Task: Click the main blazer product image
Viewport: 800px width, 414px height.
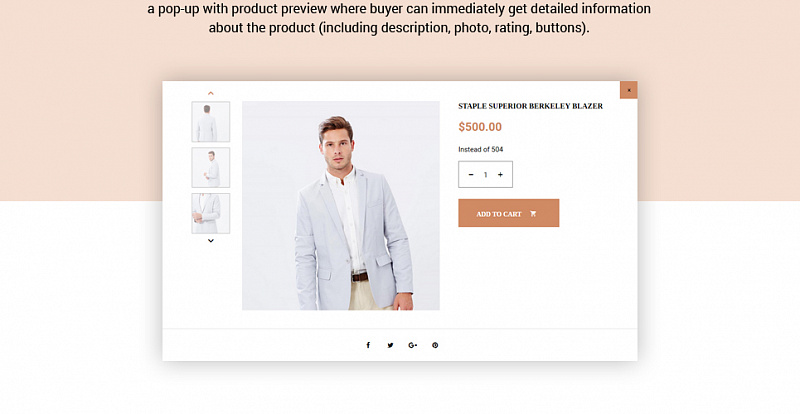Action: point(341,206)
